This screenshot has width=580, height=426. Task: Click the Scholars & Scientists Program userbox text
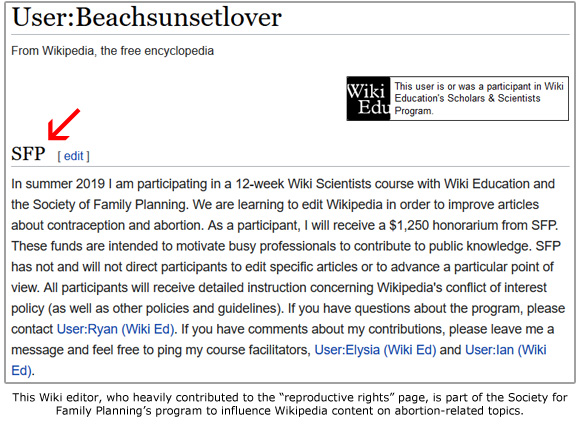[479, 98]
